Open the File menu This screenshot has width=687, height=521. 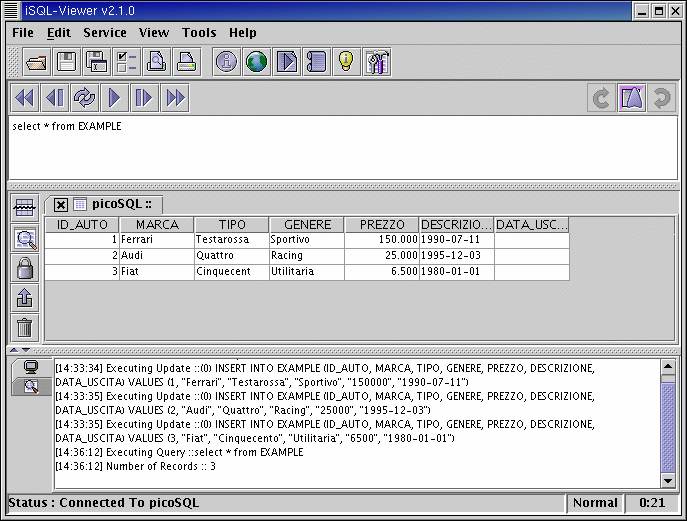(x=23, y=33)
